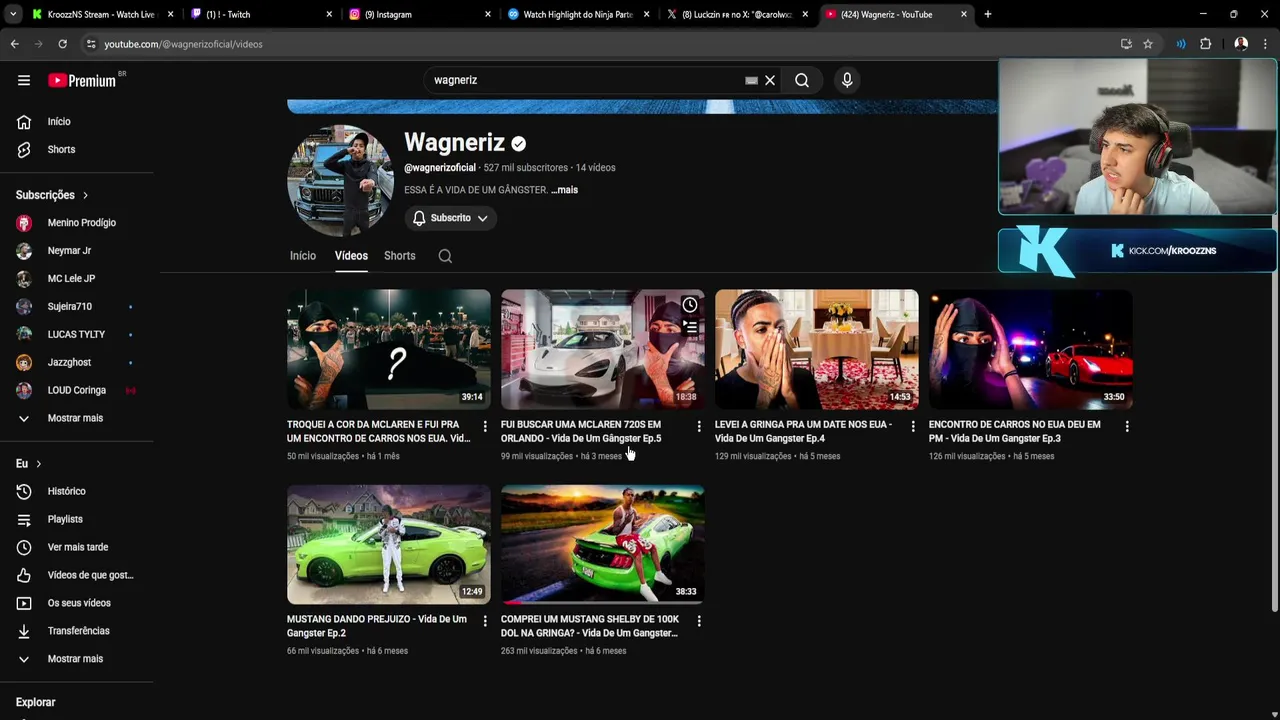Open a new browser tab with plus

point(988,14)
